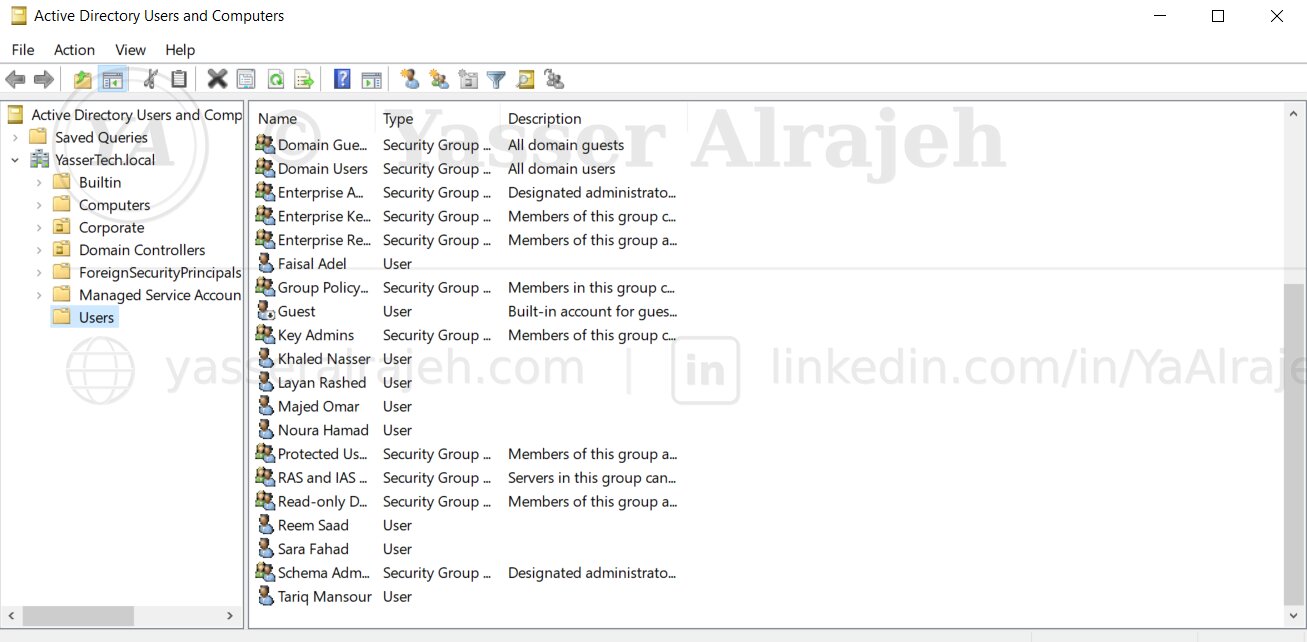1307x642 pixels.
Task: Create a new organizational unit via the toolbar icon
Action: [x=467, y=80]
